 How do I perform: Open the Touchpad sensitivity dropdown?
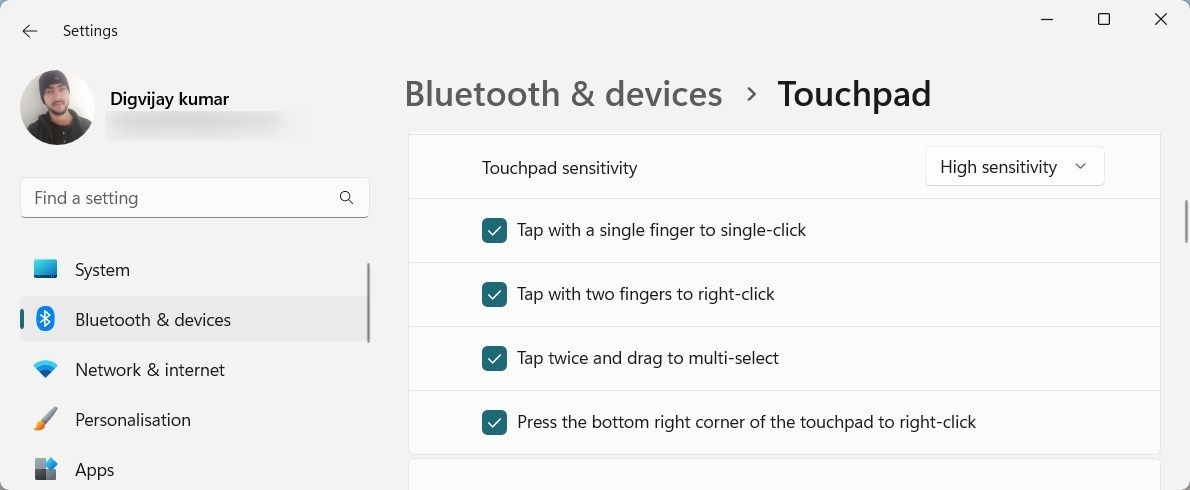pyautogui.click(x=1013, y=167)
